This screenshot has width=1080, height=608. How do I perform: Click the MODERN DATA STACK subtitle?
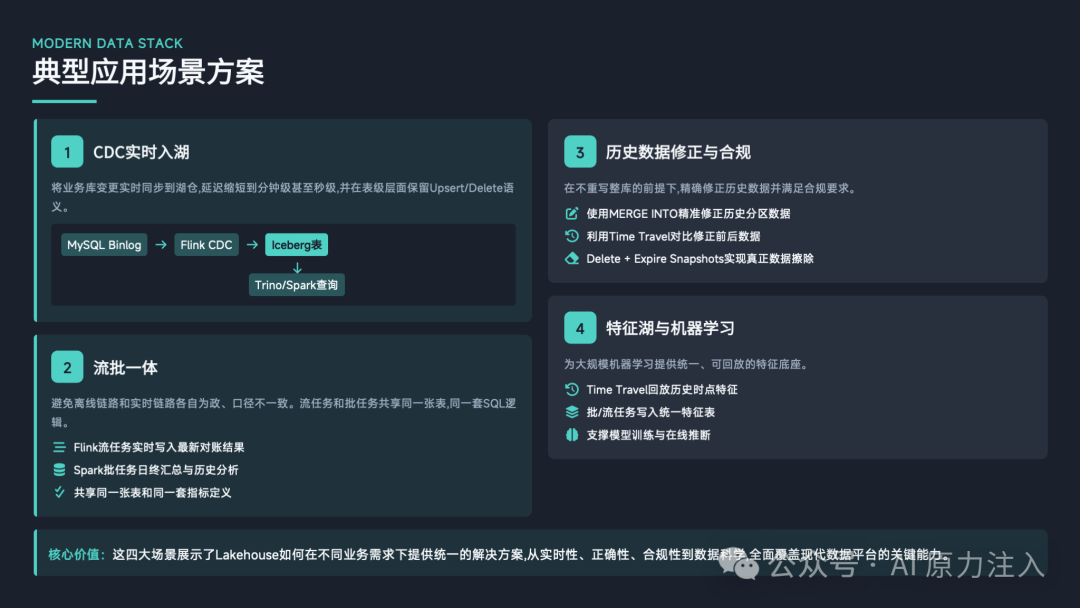point(107,43)
